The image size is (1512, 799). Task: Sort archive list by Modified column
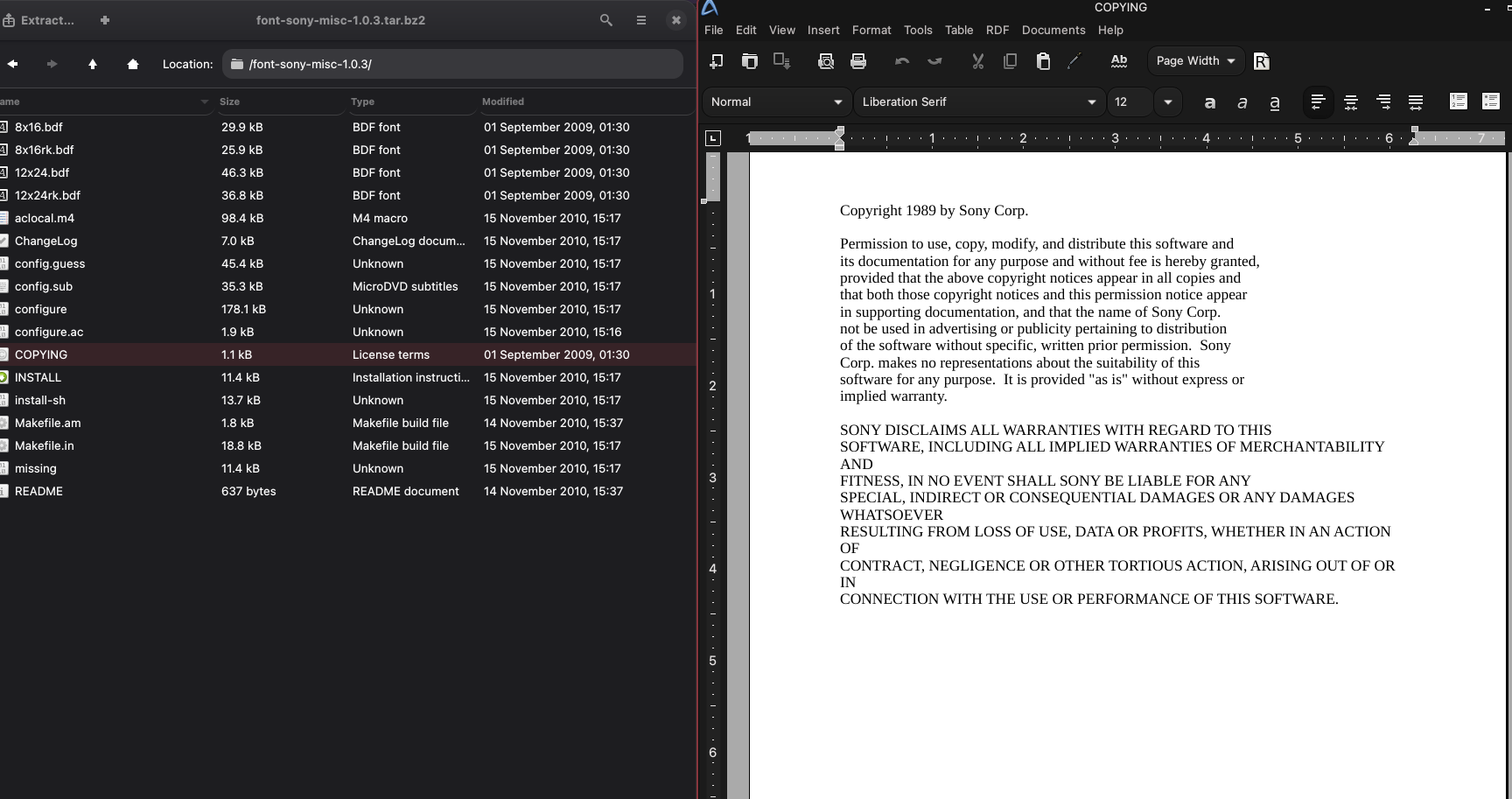pos(585,102)
